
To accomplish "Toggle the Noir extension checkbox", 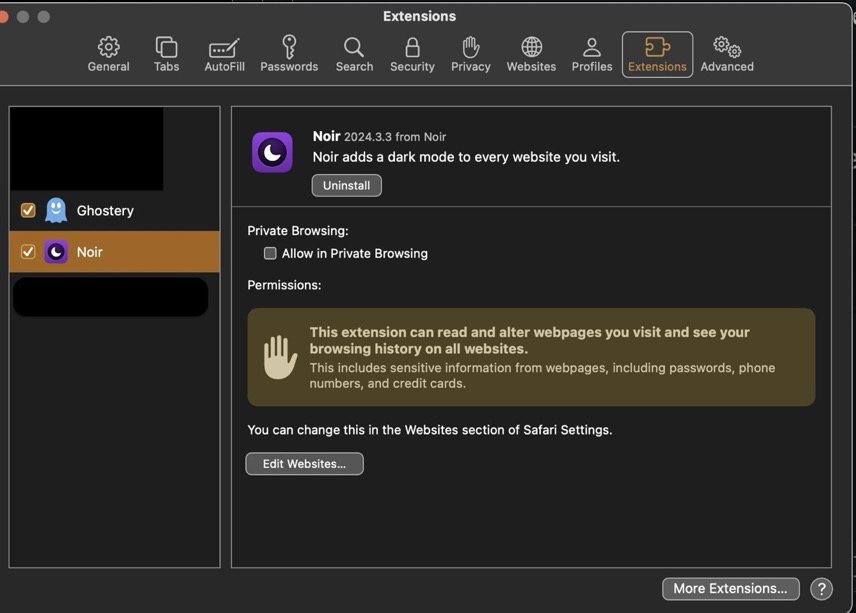I will (x=28, y=252).
